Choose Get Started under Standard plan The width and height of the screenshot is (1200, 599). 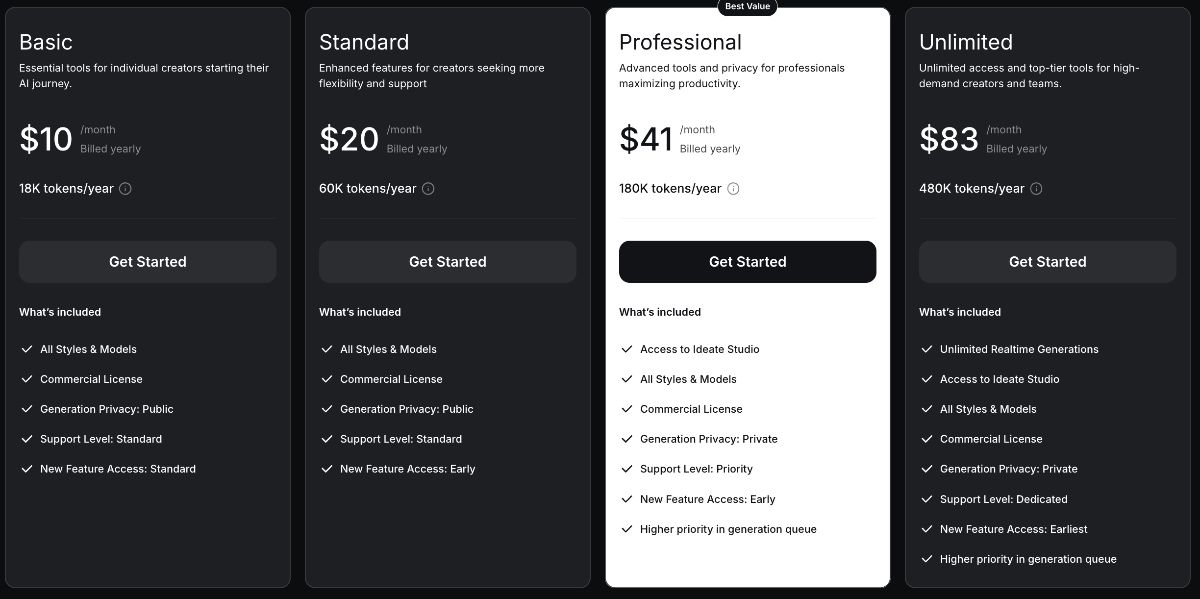447,262
